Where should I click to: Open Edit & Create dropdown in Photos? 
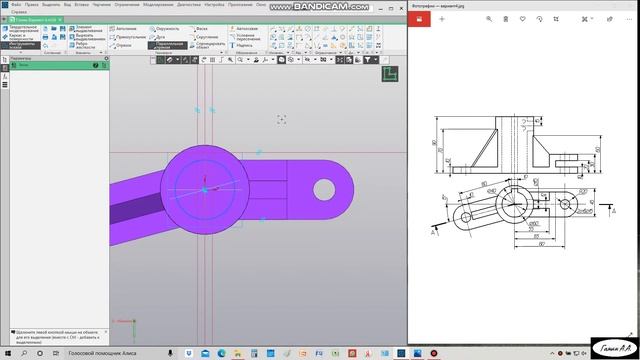click(x=587, y=19)
